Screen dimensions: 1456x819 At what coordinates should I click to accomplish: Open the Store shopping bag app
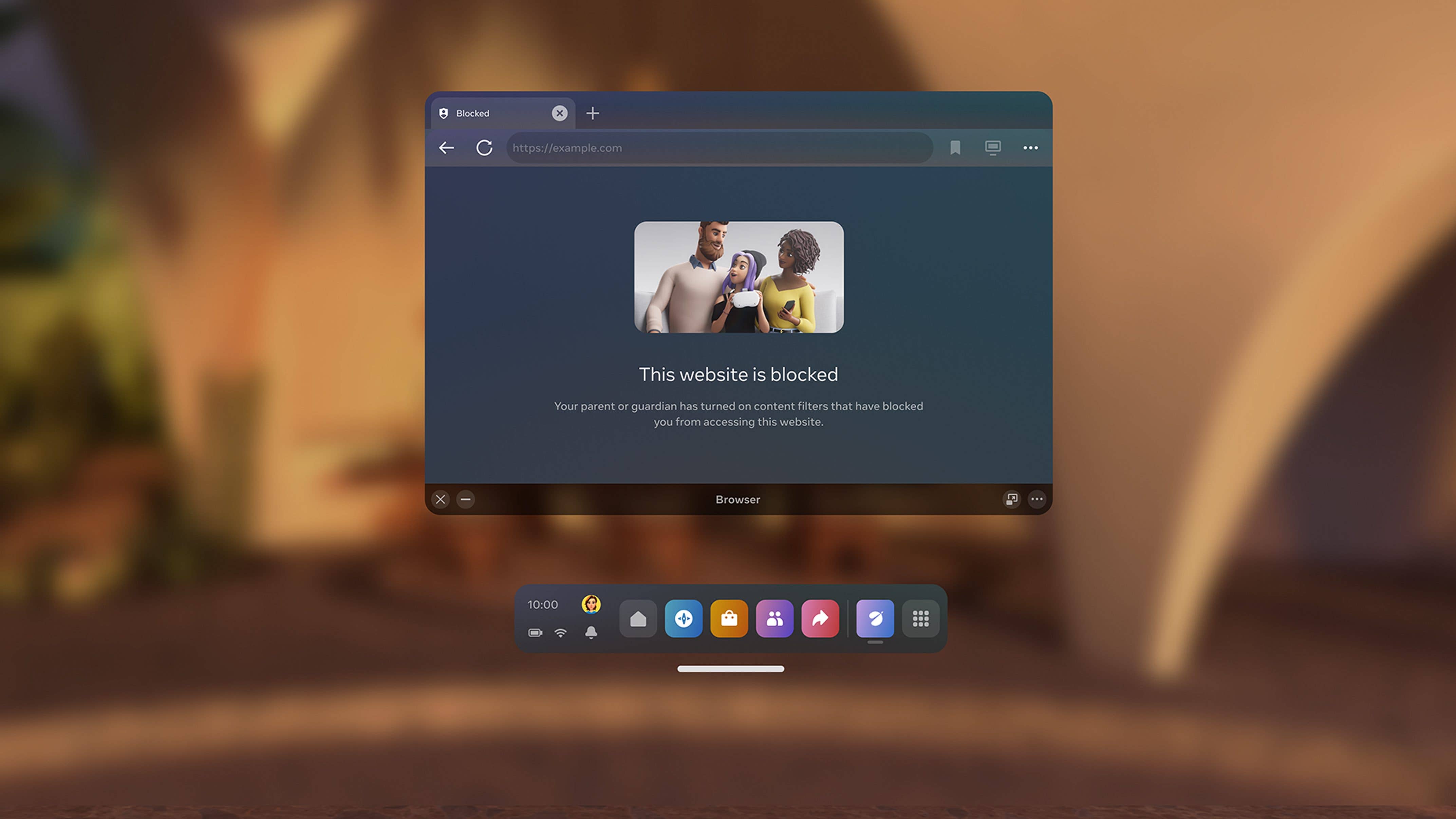point(729,619)
